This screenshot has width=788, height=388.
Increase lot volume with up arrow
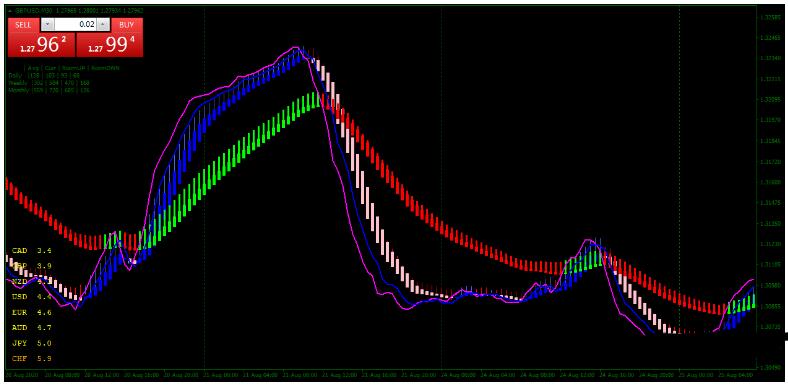click(103, 25)
